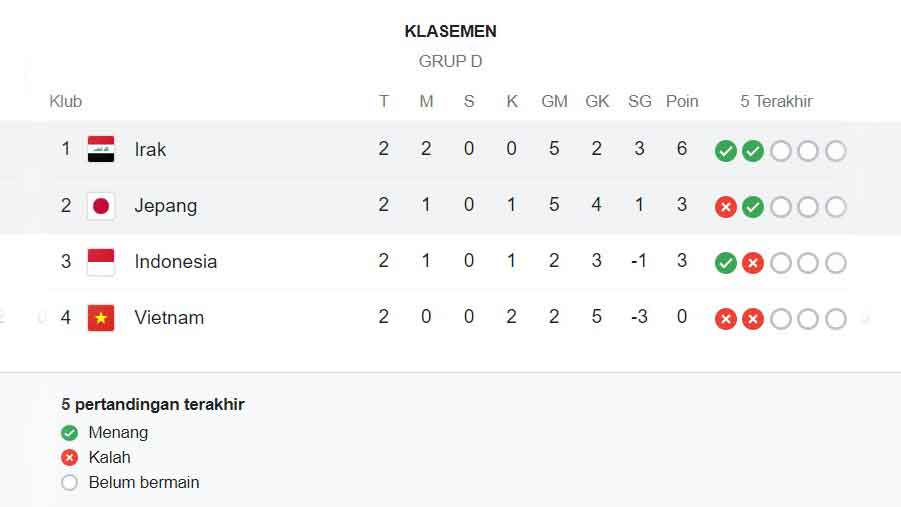This screenshot has height=507, width=901.
Task: Click the Irak flag icon
Action: click(x=100, y=149)
